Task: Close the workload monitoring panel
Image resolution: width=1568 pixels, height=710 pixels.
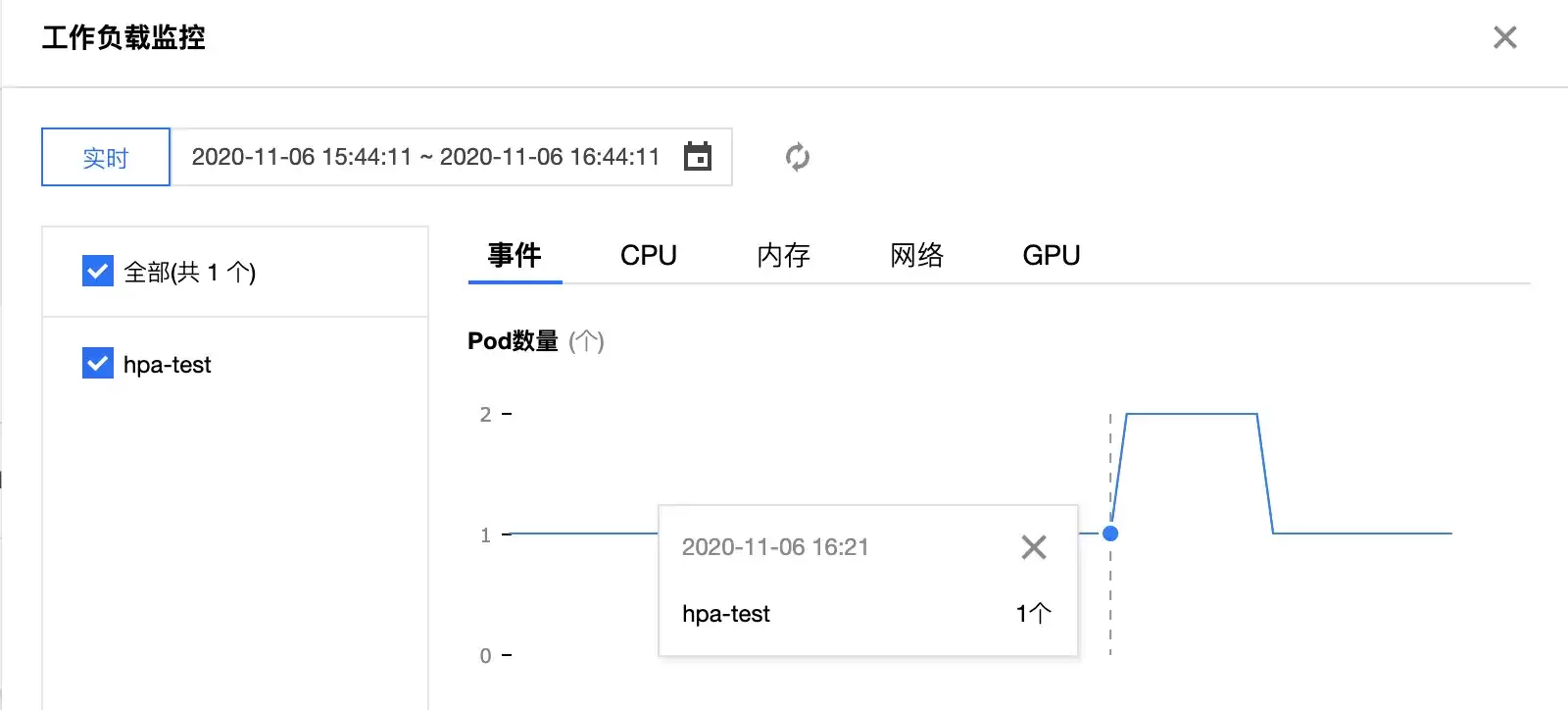Action: 1505,37
